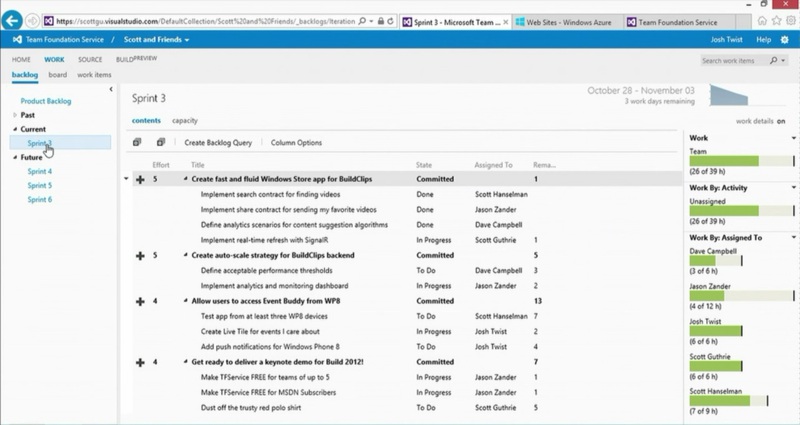Open the browser tools gear icon
800x425 pixels.
[x=790, y=21]
